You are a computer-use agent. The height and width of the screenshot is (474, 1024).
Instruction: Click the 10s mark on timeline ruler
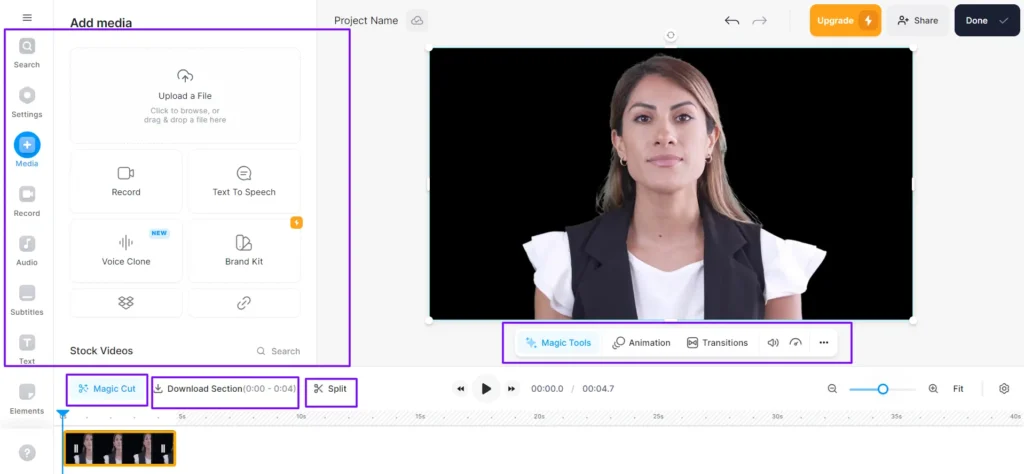[301, 417]
